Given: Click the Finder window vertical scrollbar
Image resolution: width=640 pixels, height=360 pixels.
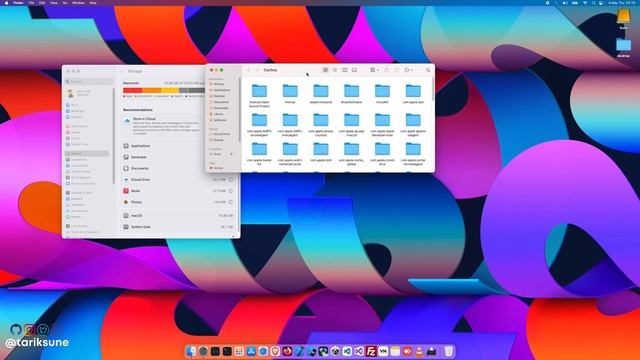Looking at the screenshot, I should pos(433,90).
